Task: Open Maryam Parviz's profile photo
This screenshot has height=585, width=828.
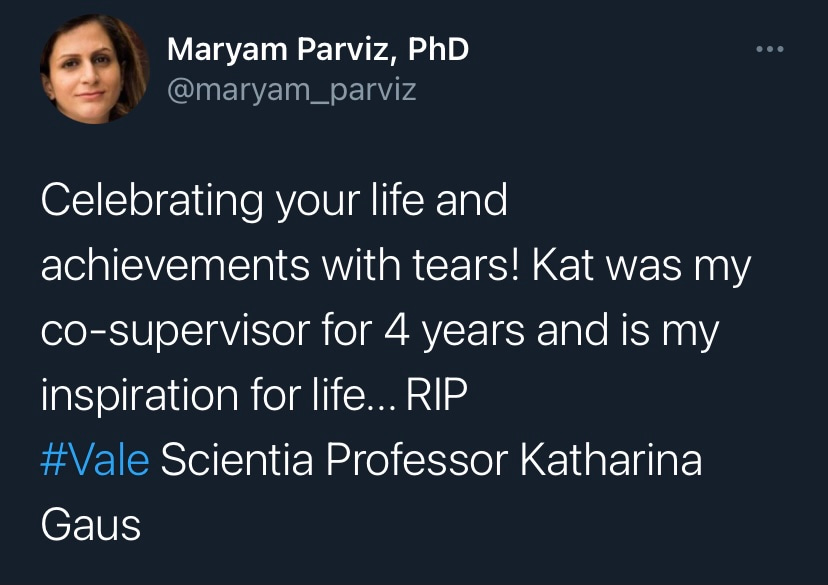Action: 94,69
